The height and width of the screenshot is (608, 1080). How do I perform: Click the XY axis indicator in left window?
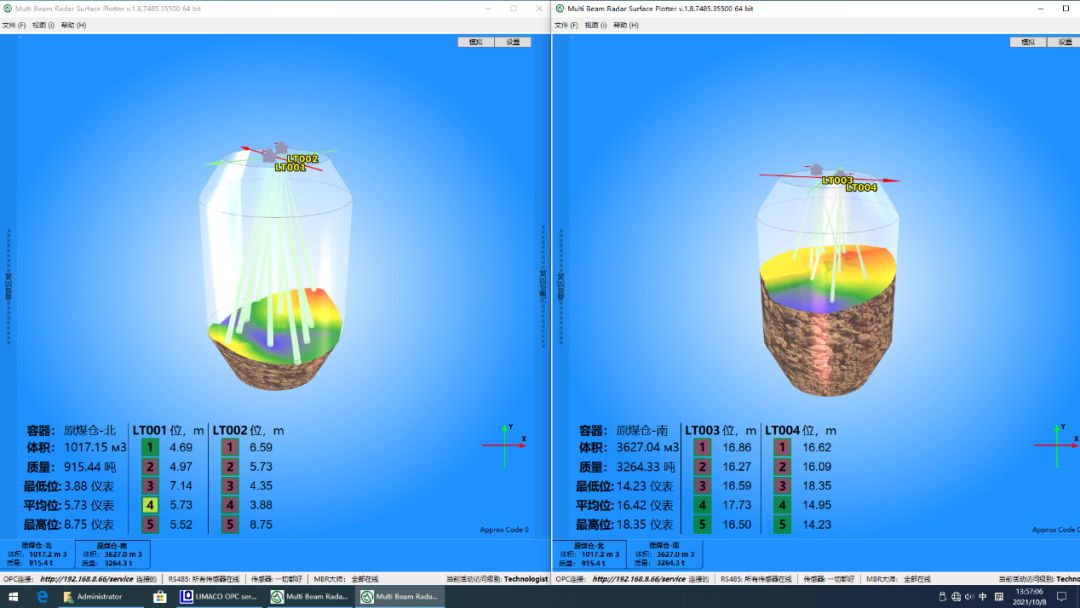(504, 445)
